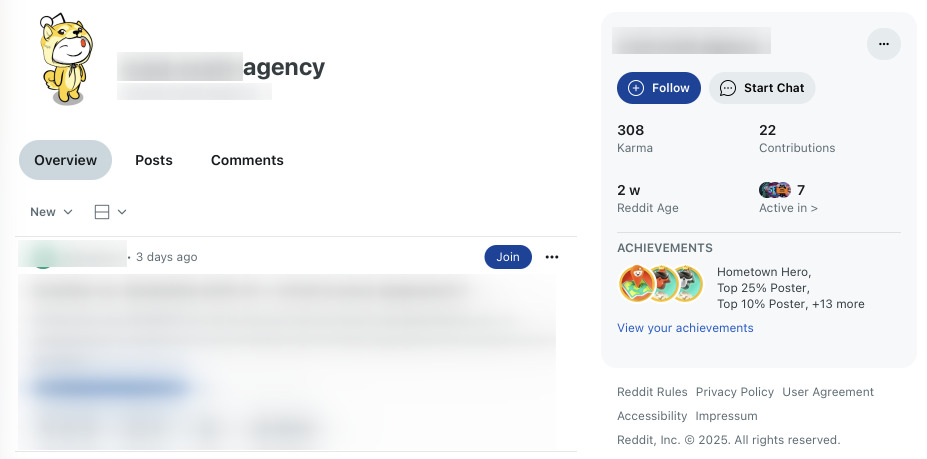The height and width of the screenshot is (459, 927).
Task: Start a chat with this user
Action: (x=762, y=88)
